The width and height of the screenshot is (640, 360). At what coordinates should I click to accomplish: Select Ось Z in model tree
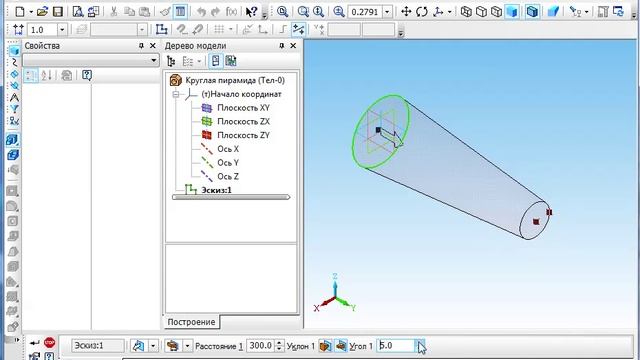[228, 177]
